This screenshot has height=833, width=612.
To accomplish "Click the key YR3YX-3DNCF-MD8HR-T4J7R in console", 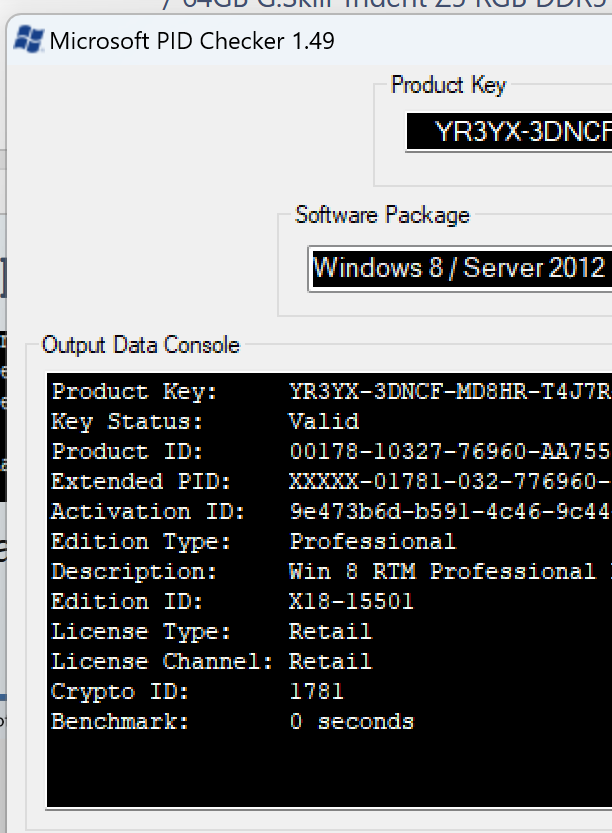I will [x=450, y=392].
